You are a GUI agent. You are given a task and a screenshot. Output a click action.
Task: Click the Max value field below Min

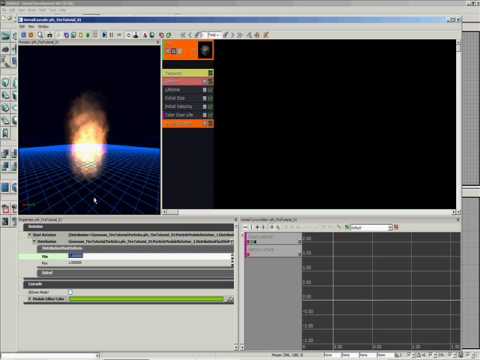point(149,263)
